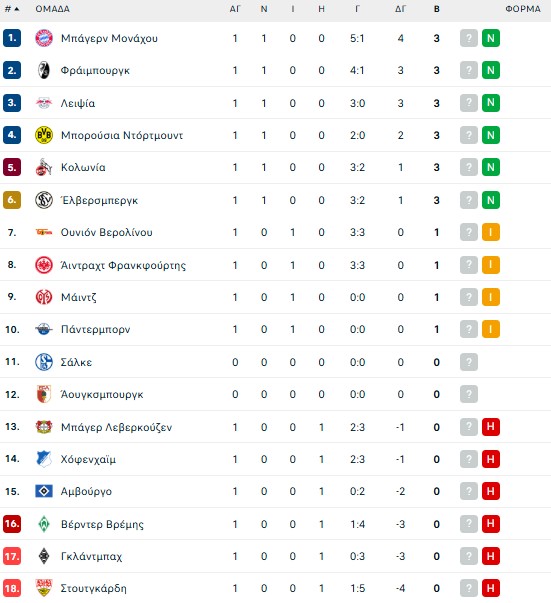Click green N form badge for Έλβερσμπεργκ
The height and width of the screenshot is (603, 551).
(491, 200)
